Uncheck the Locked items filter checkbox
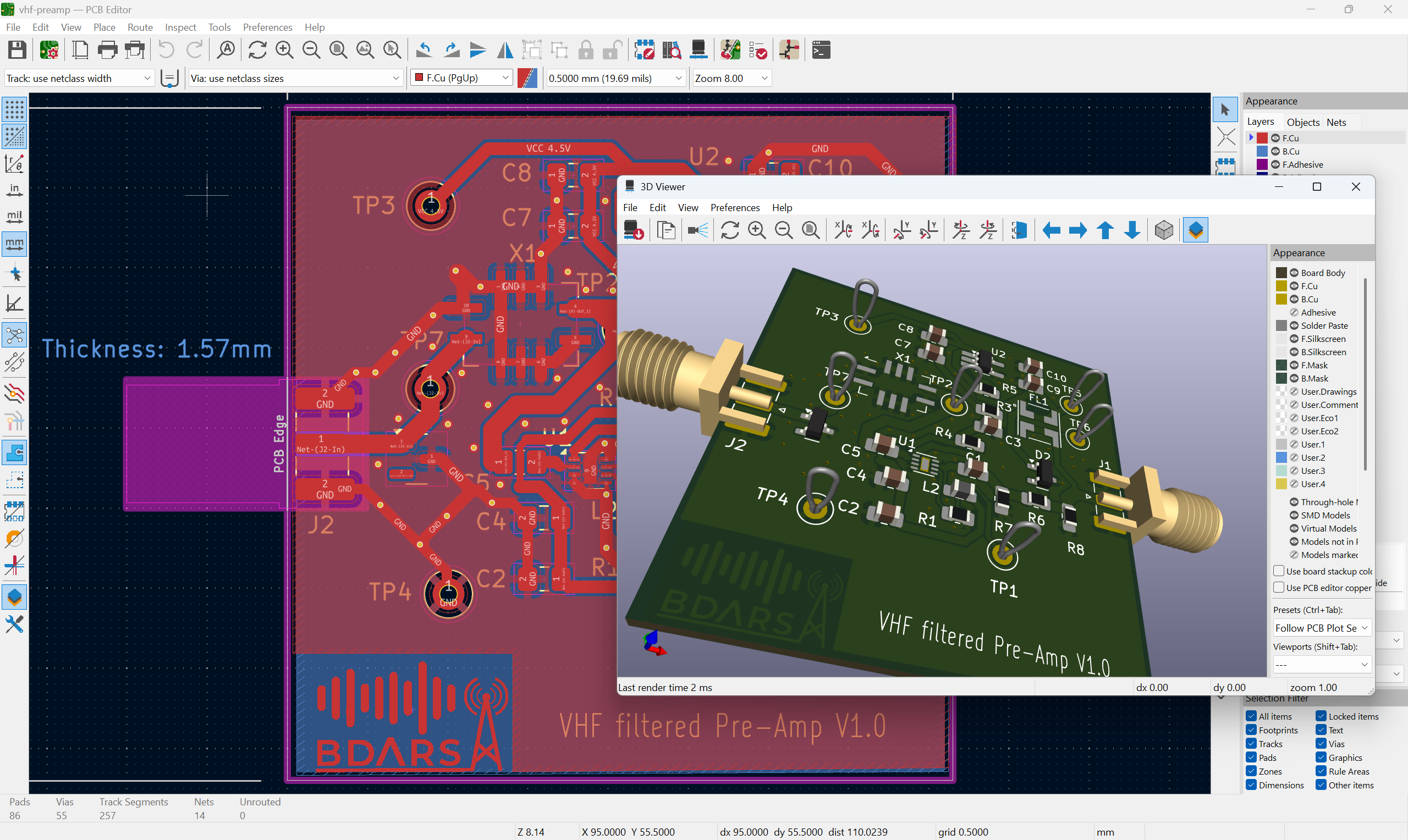The width and height of the screenshot is (1408, 840). tap(1322, 716)
